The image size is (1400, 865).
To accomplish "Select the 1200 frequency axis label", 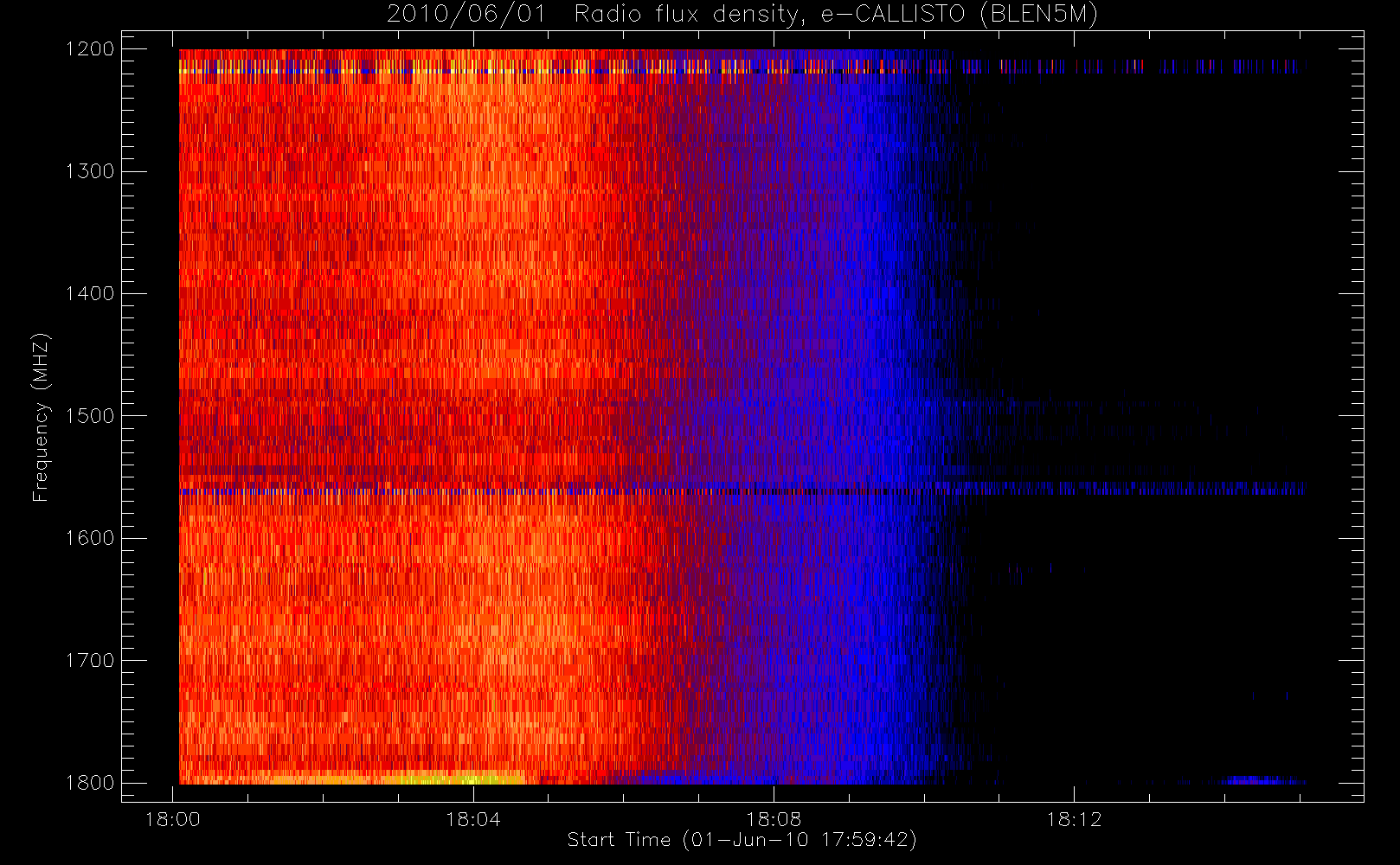I will (x=90, y=49).
